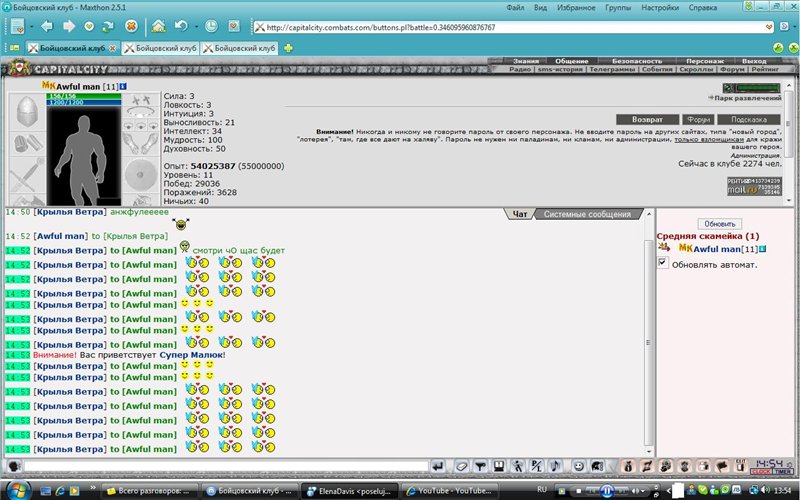Open the Настройки menu

660,8
